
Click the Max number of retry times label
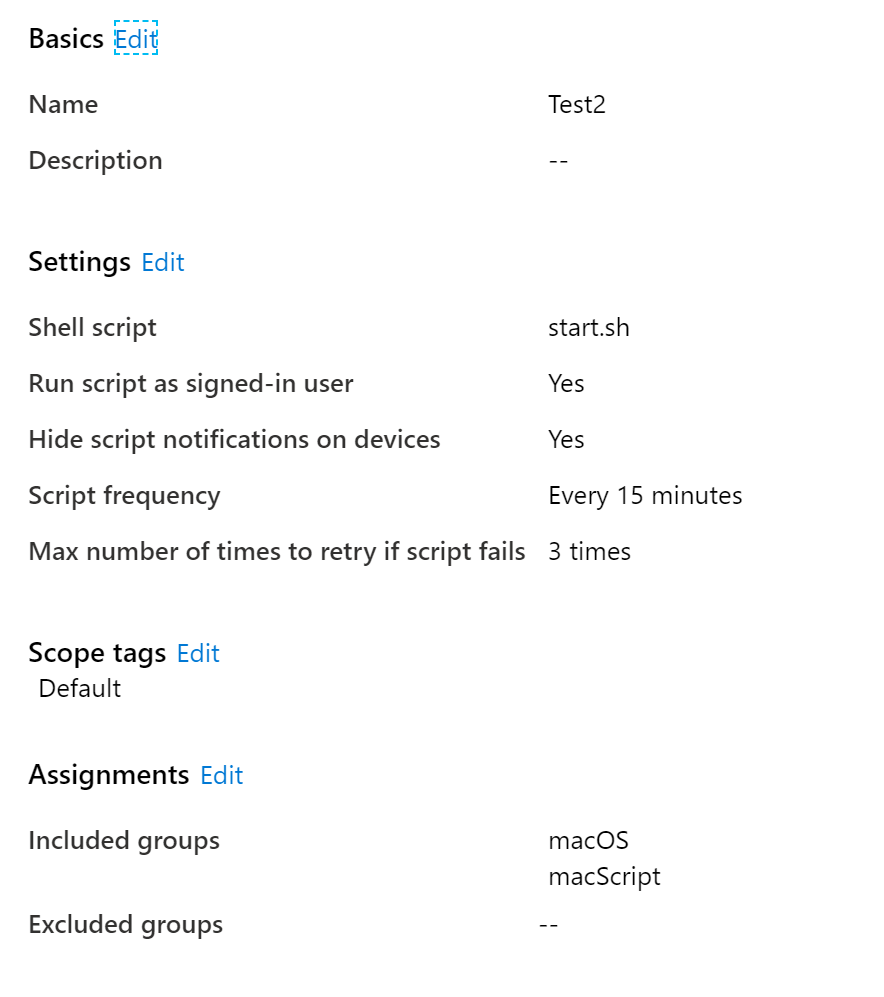[x=277, y=552]
